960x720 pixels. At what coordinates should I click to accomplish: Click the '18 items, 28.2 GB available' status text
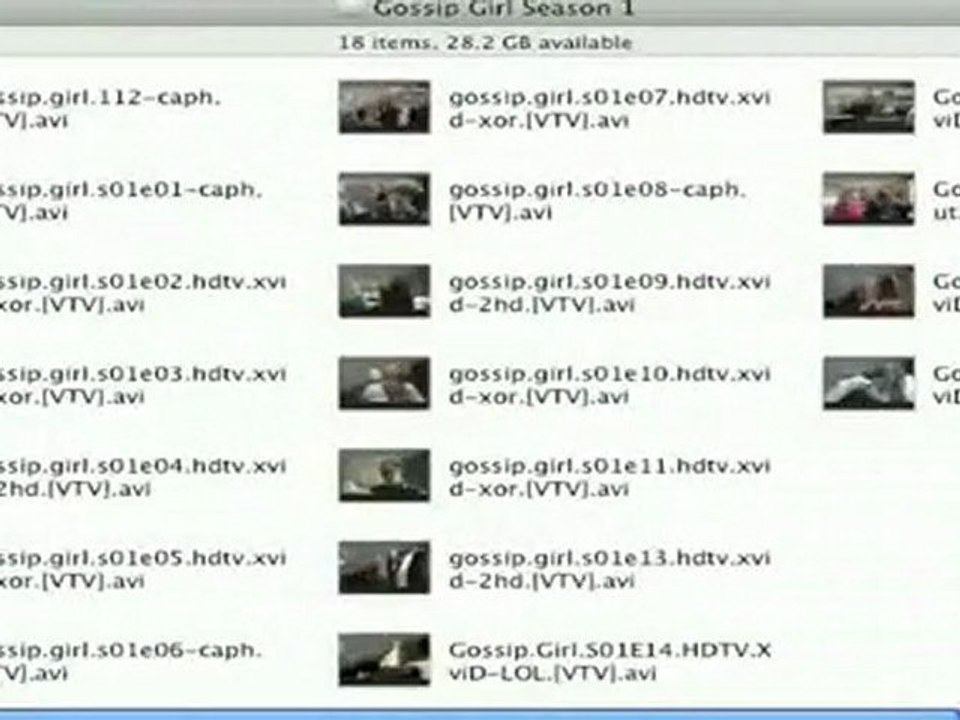tap(486, 42)
